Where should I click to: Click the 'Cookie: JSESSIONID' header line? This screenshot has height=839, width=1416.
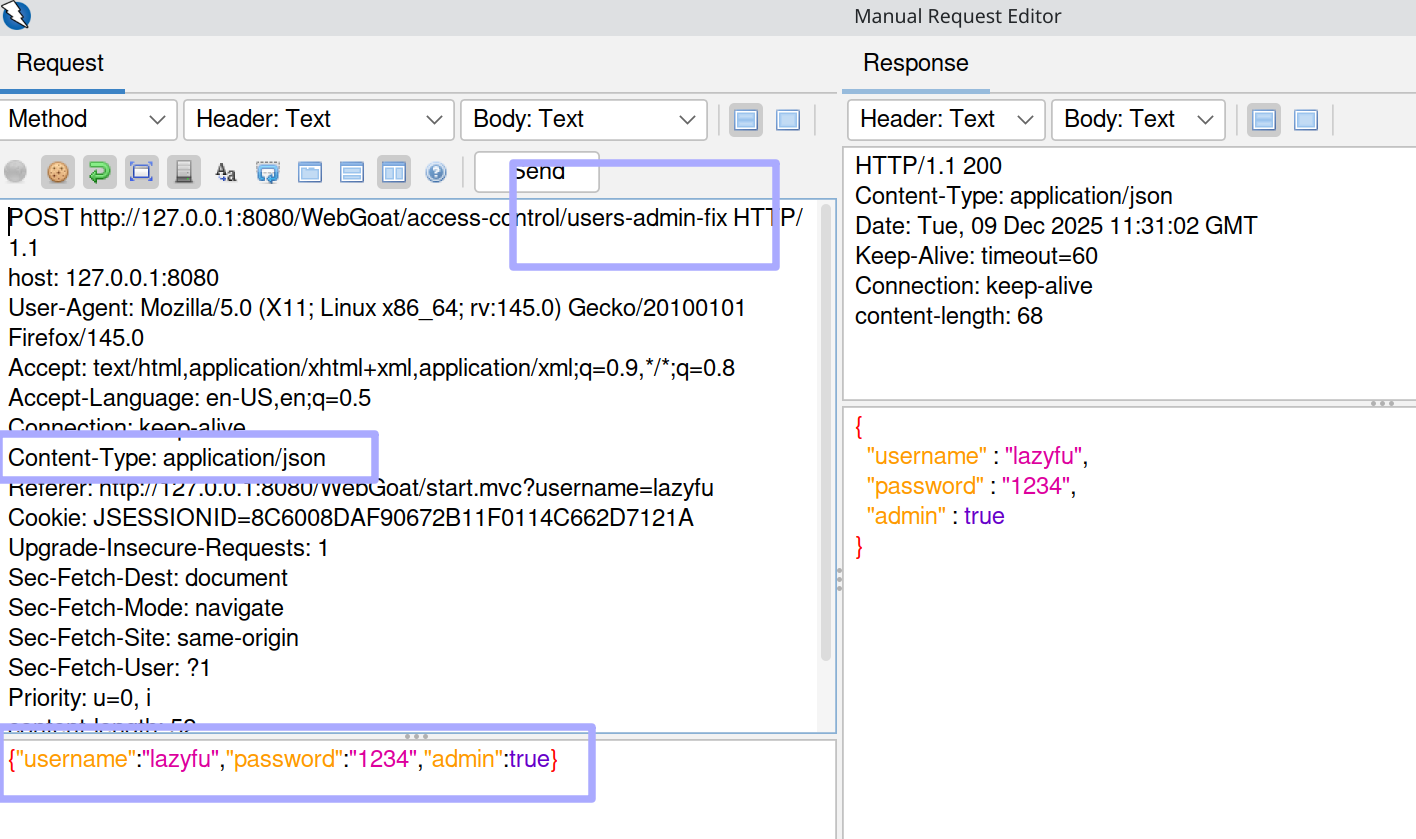pos(351,518)
